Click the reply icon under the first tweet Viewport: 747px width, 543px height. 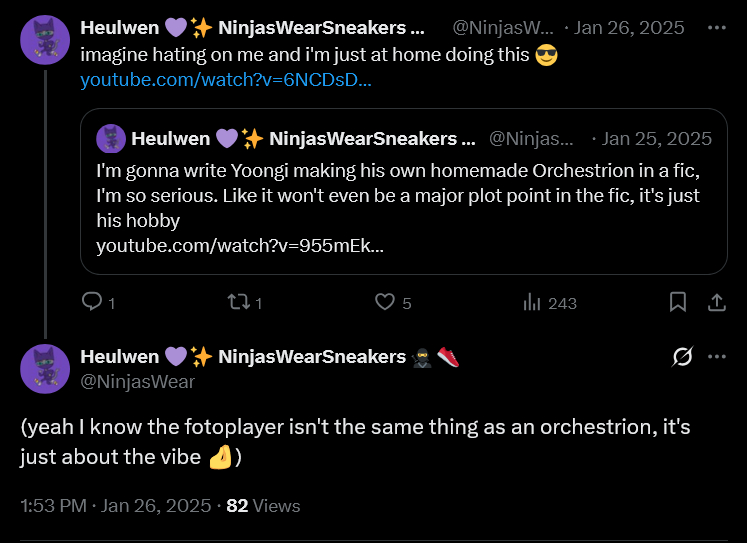(x=92, y=302)
